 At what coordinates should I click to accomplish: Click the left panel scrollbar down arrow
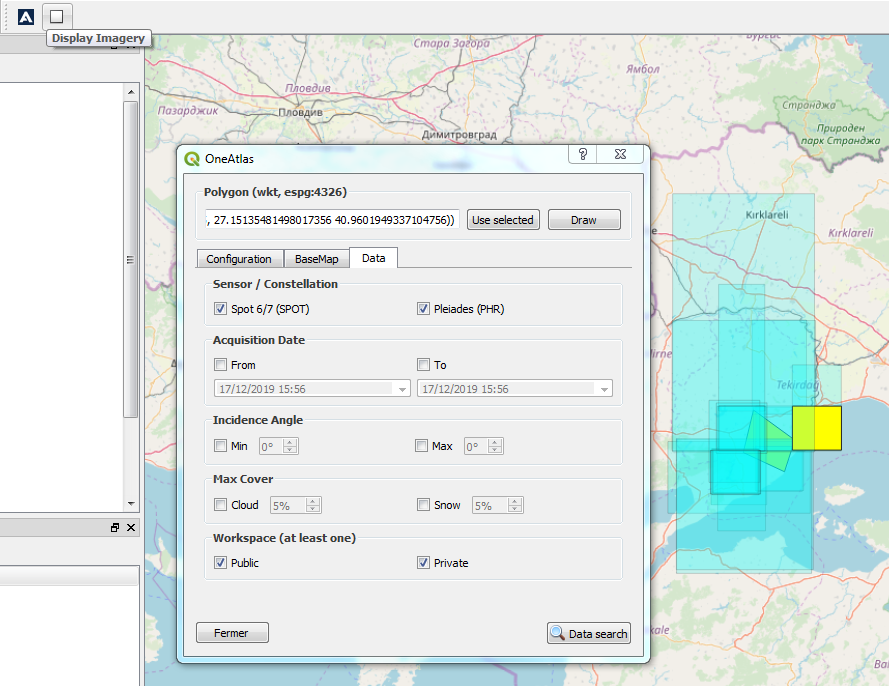(131, 503)
